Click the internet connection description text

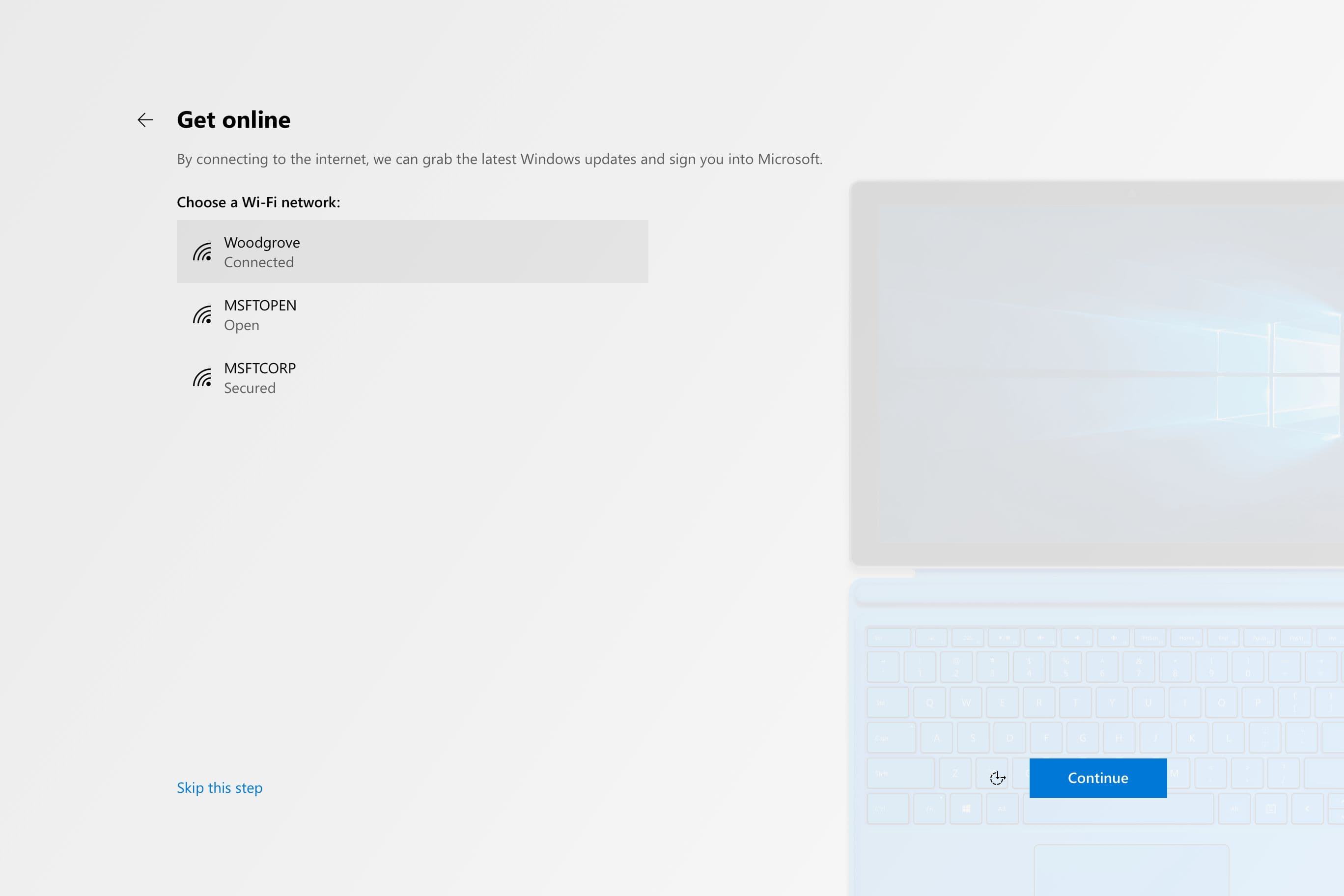click(499, 159)
